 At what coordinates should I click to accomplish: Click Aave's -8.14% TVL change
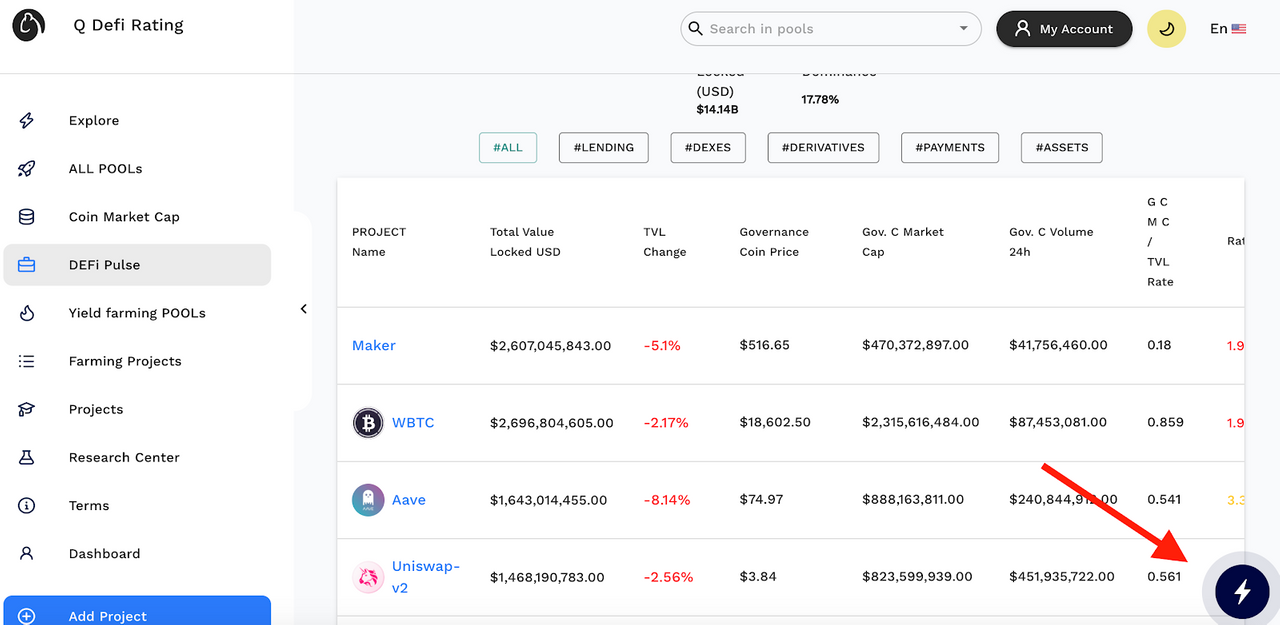point(667,500)
